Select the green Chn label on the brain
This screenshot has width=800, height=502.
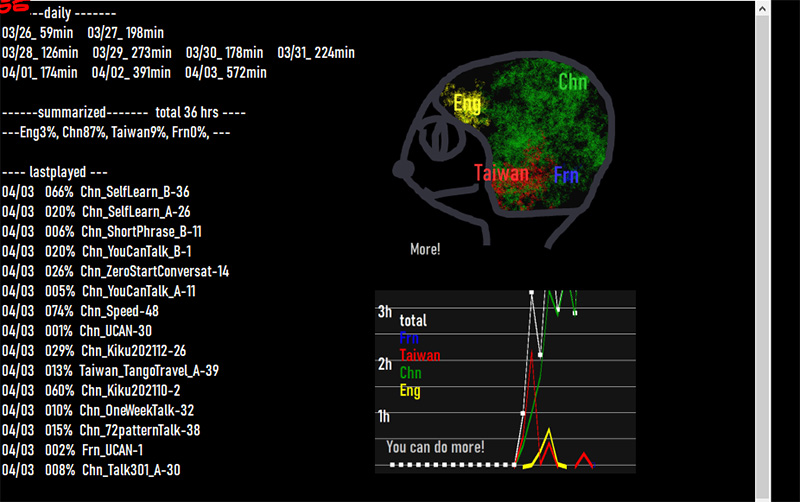point(572,82)
